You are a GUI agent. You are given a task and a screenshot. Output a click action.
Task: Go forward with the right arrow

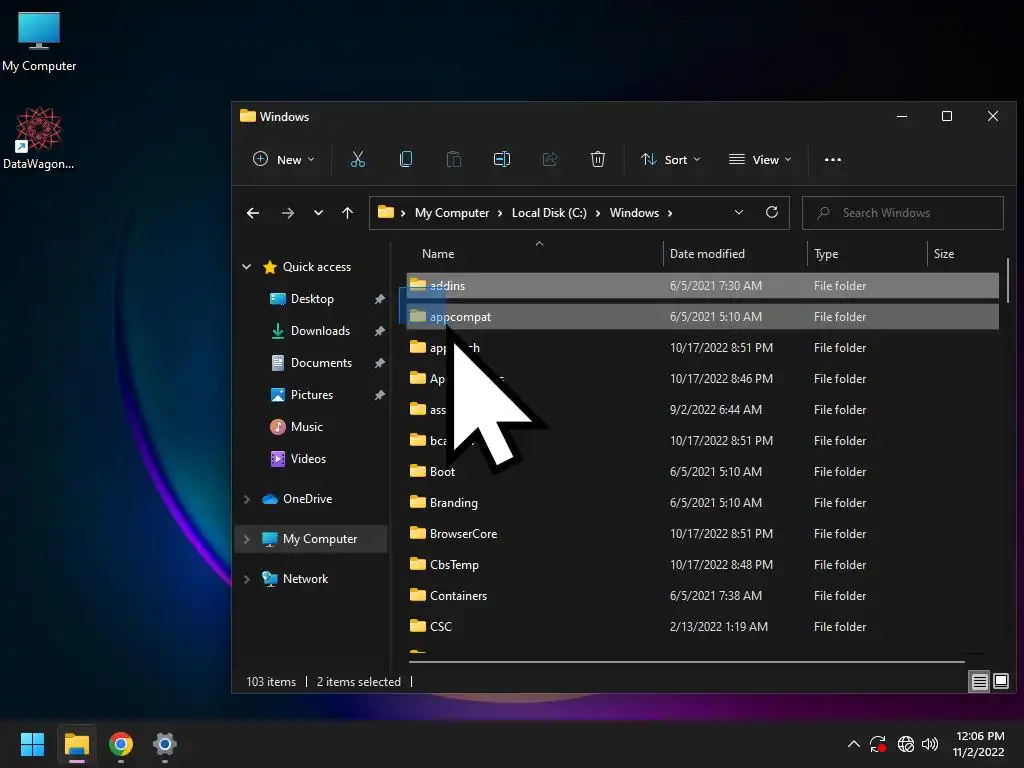[287, 213]
